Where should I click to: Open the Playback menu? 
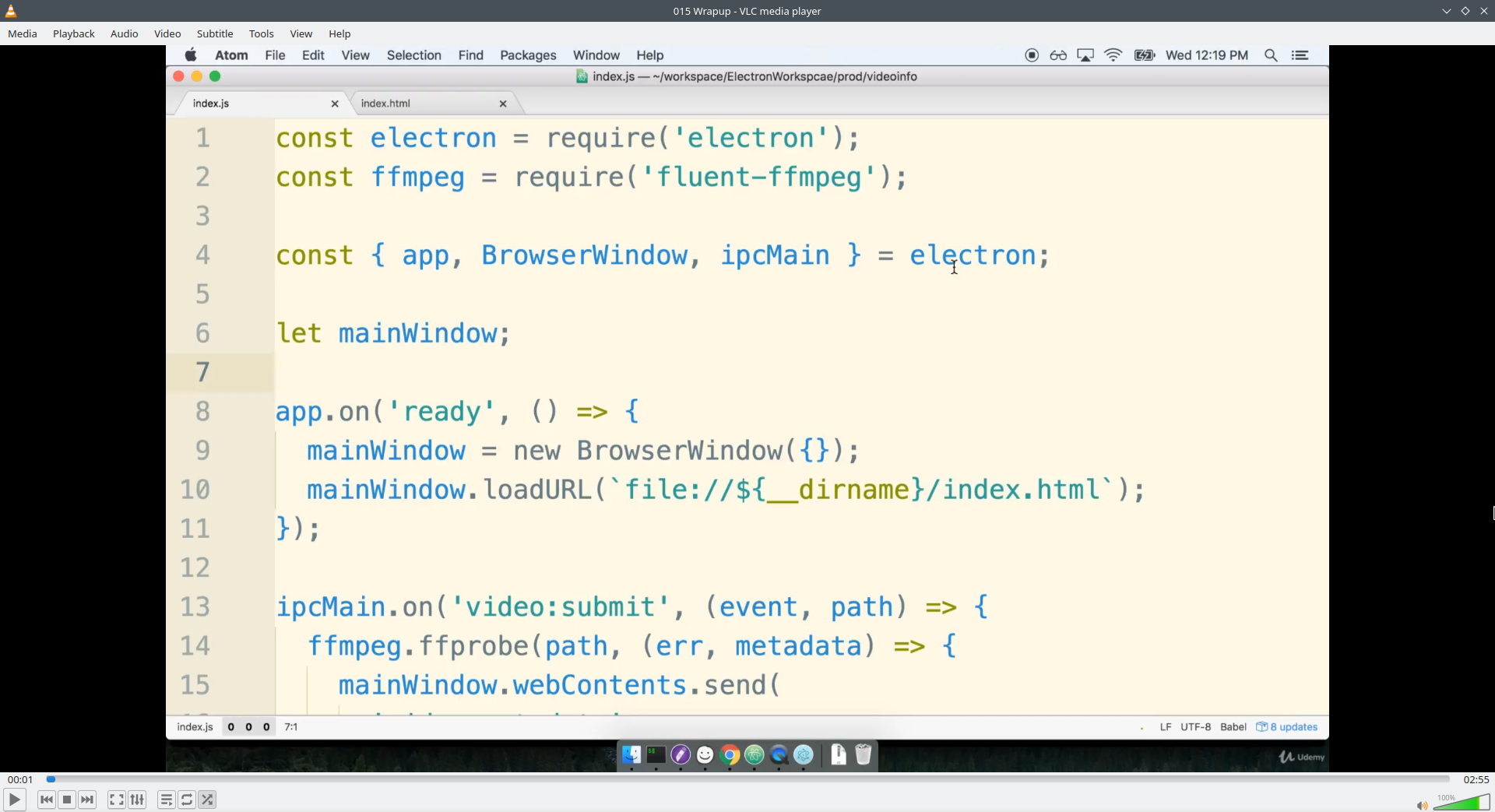73,33
